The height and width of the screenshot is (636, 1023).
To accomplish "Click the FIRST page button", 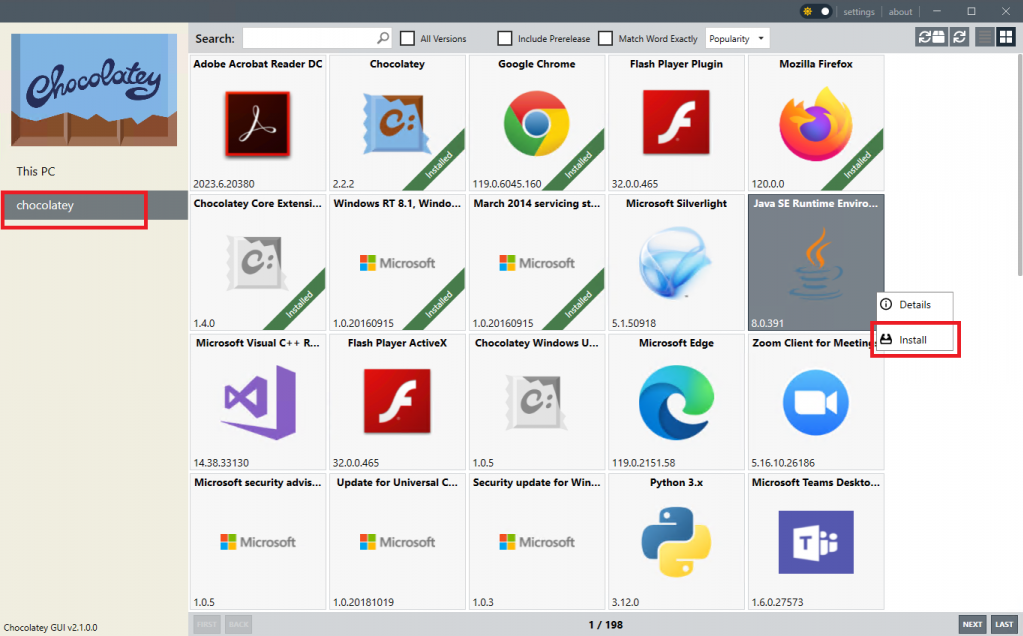I will click(207, 624).
